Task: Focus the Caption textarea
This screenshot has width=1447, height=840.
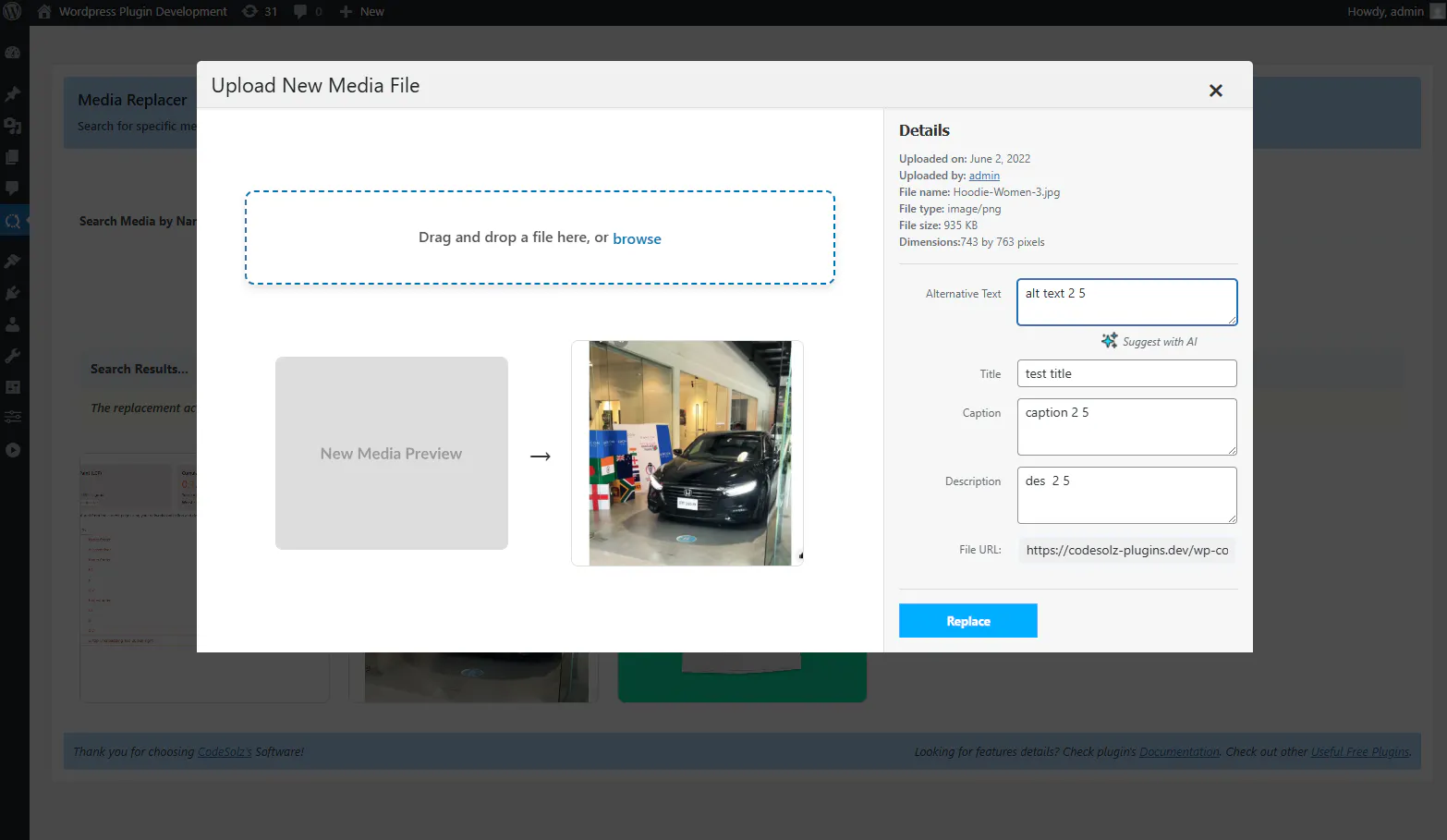Action: [x=1127, y=427]
